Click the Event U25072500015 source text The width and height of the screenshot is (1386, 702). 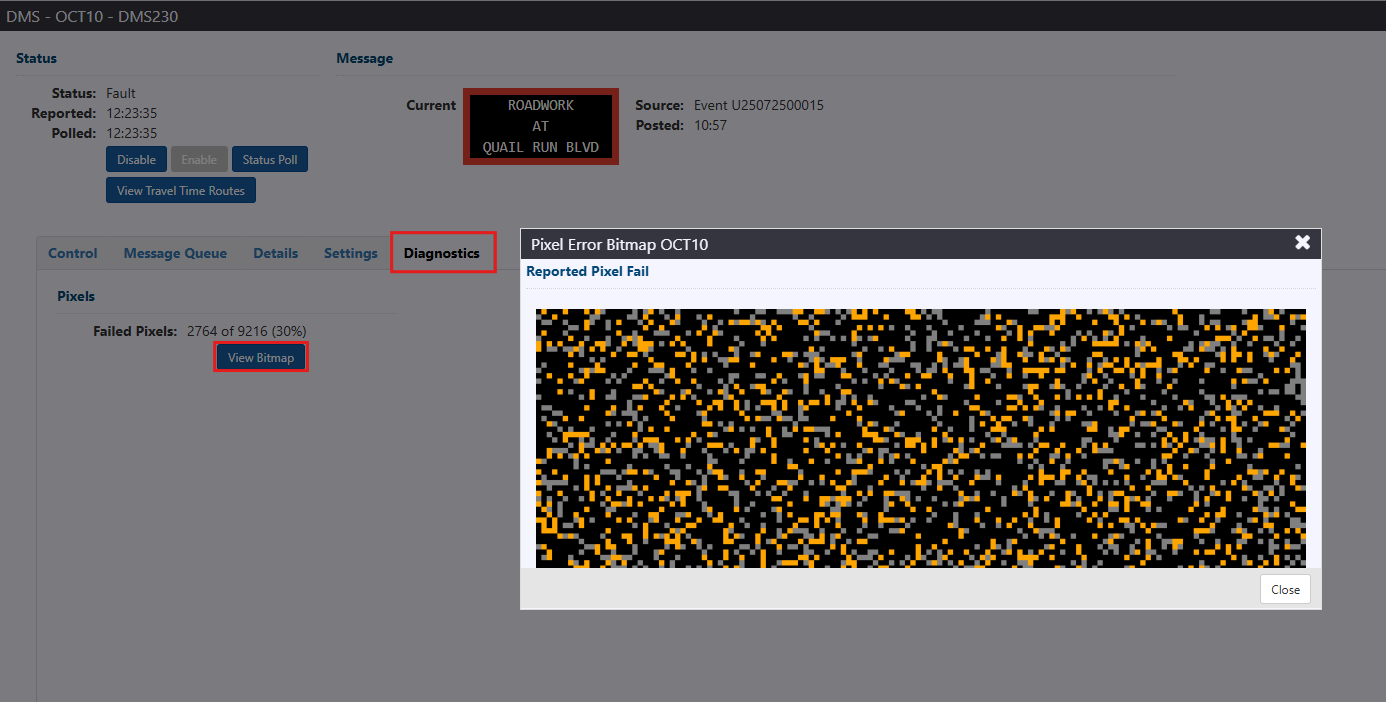(x=758, y=105)
